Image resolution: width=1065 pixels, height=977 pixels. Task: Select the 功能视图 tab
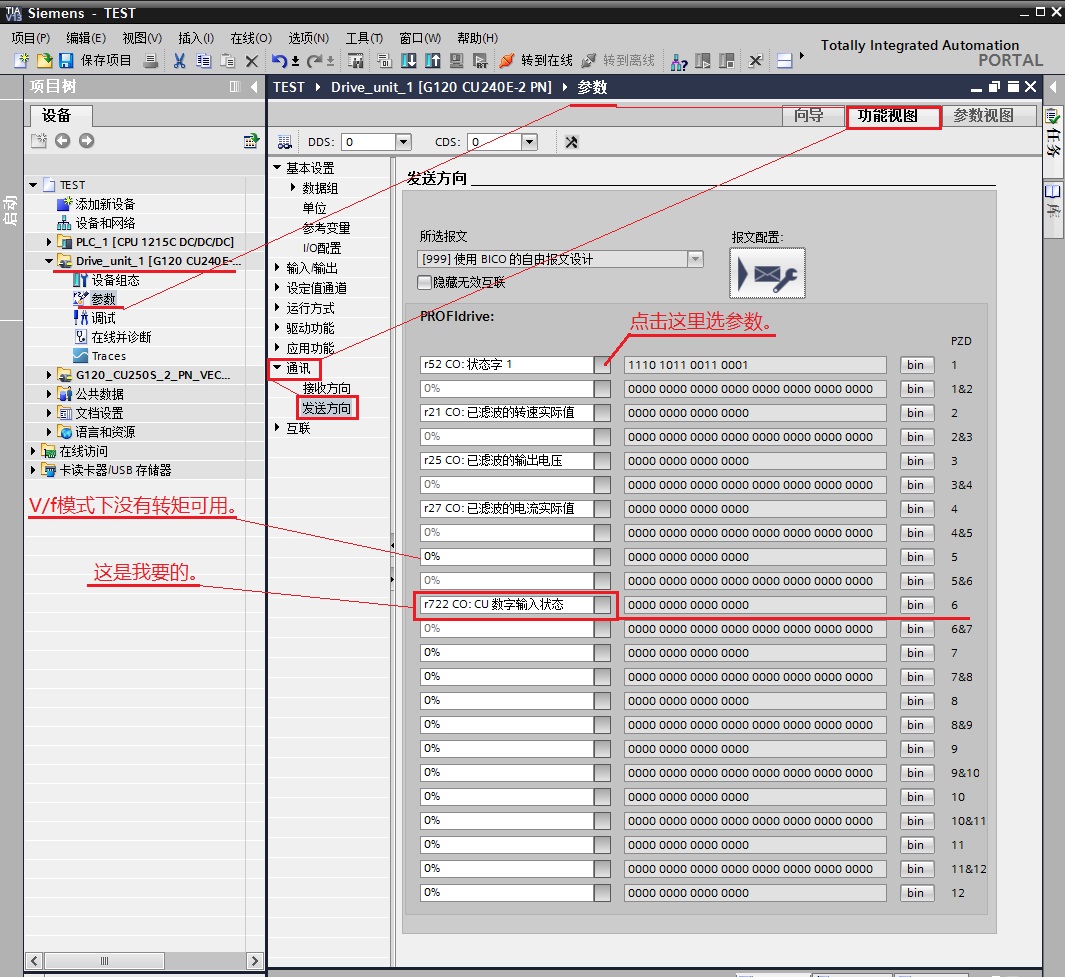click(x=892, y=116)
